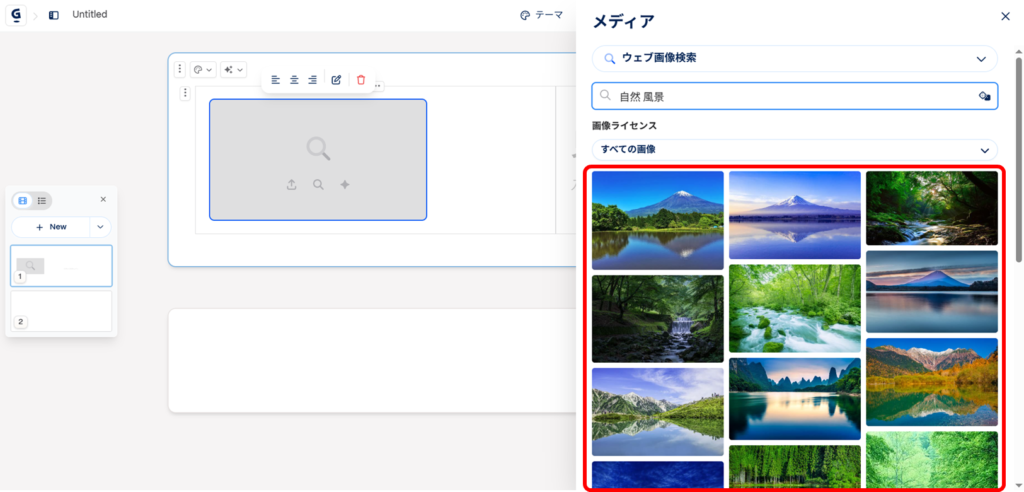1024x492 pixels.
Task: Select the green river rapids image thumbnail
Action: 794,308
